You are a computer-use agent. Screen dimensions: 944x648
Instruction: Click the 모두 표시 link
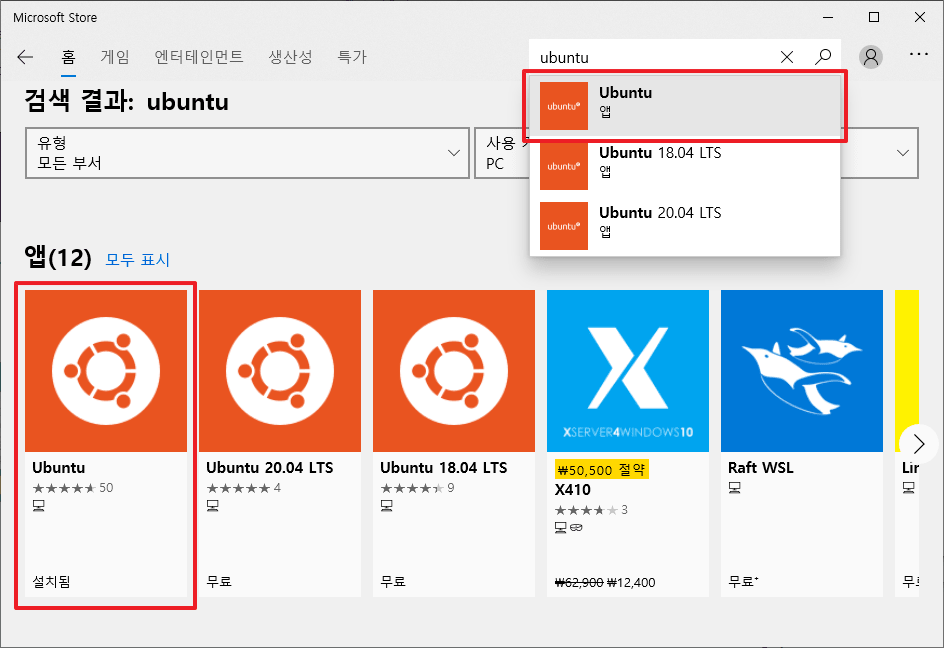coord(138,260)
